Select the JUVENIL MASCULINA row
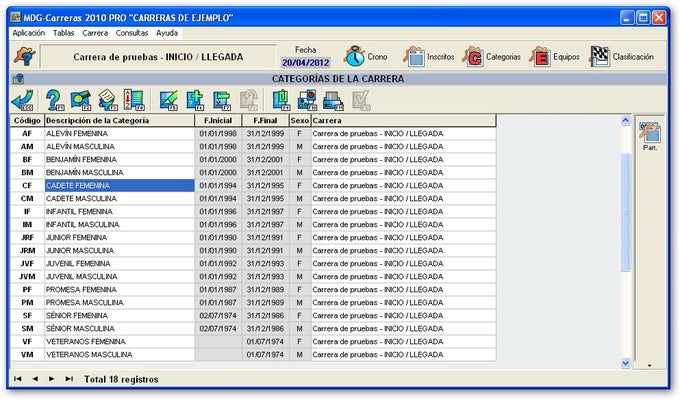 click(x=253, y=277)
